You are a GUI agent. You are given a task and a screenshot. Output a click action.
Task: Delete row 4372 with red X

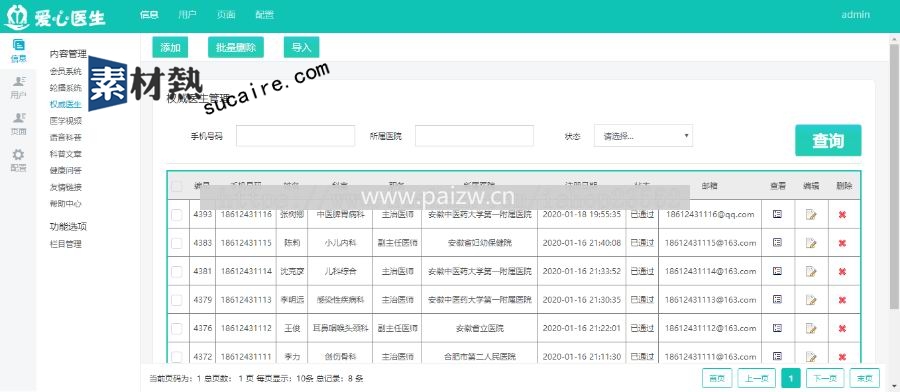[842, 357]
